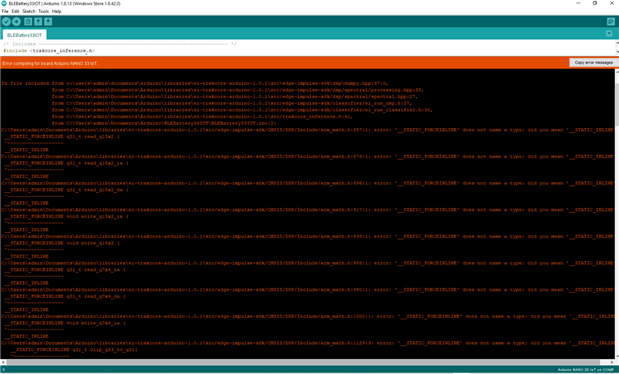Click the #include trakcore_inference.h code line

coord(49,51)
